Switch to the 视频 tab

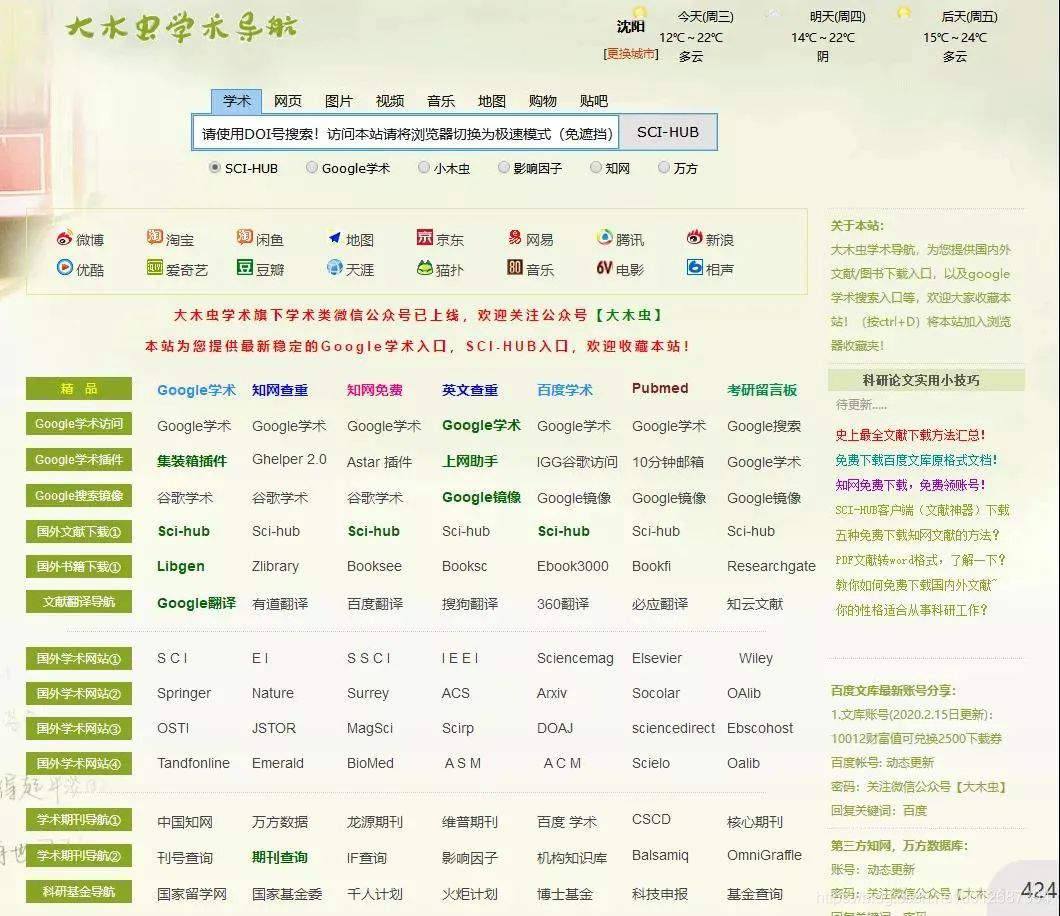point(390,101)
